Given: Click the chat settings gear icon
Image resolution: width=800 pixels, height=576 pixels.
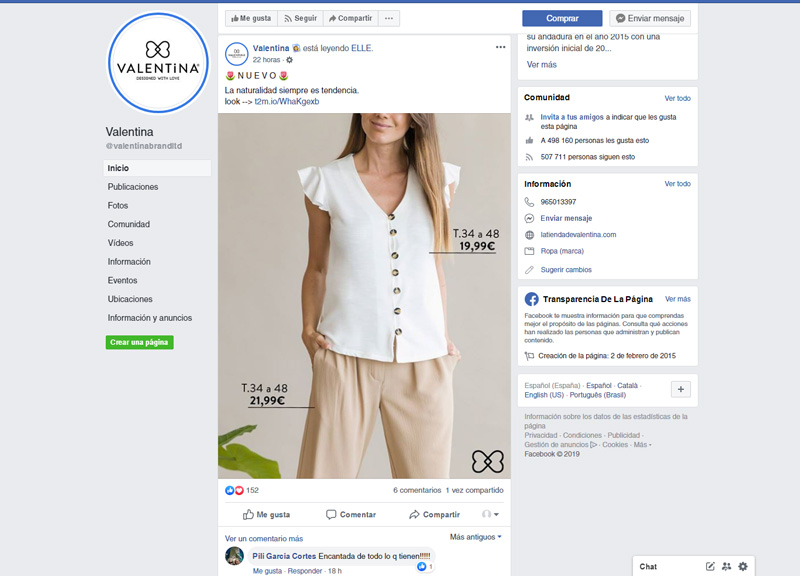Looking at the screenshot, I should click(742, 566).
